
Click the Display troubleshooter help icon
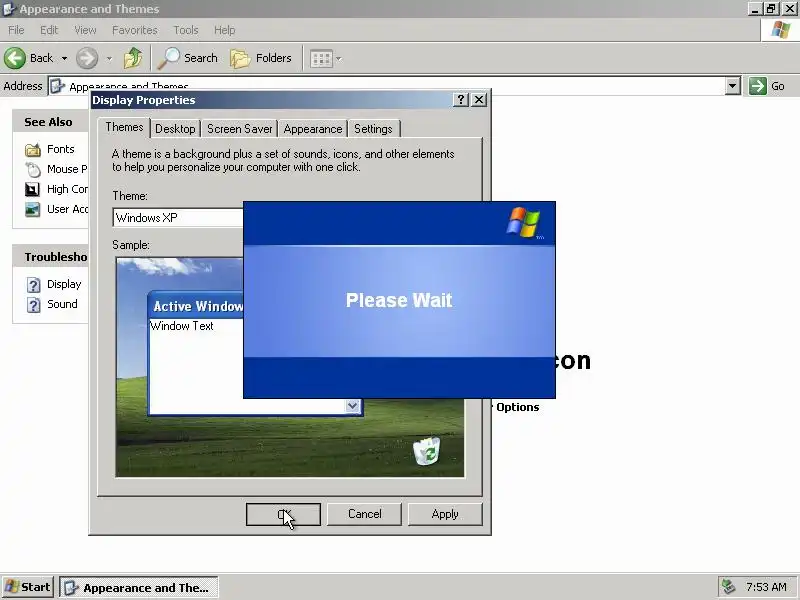click(33, 285)
